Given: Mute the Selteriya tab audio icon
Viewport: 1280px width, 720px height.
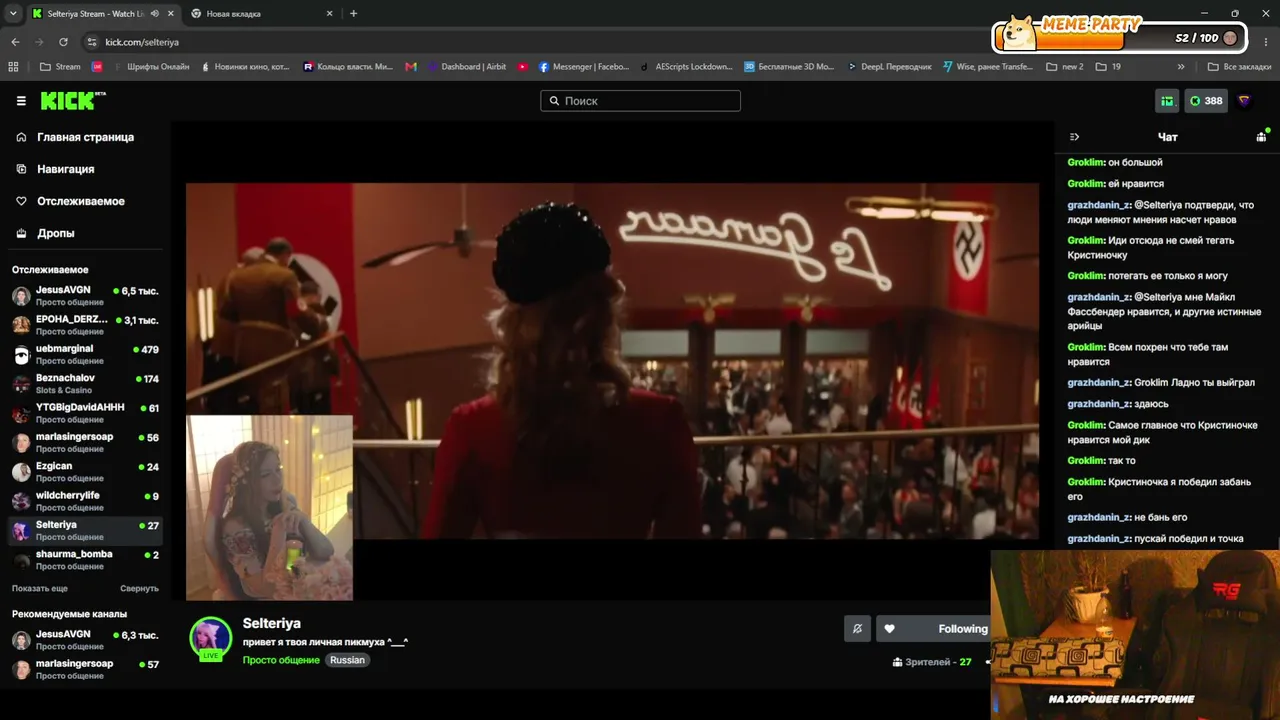Looking at the screenshot, I should point(154,14).
